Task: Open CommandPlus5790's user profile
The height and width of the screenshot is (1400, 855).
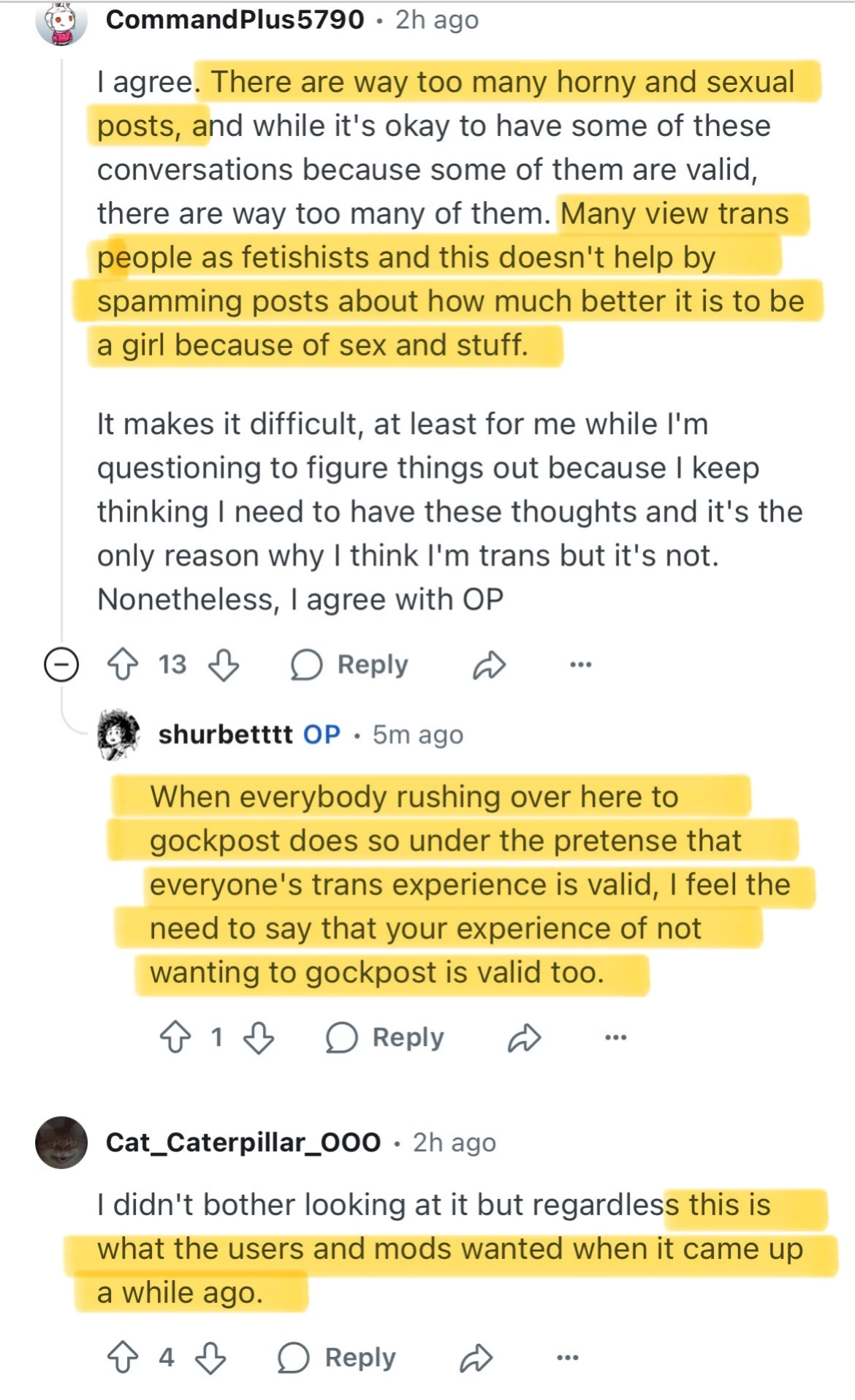Action: 235,20
